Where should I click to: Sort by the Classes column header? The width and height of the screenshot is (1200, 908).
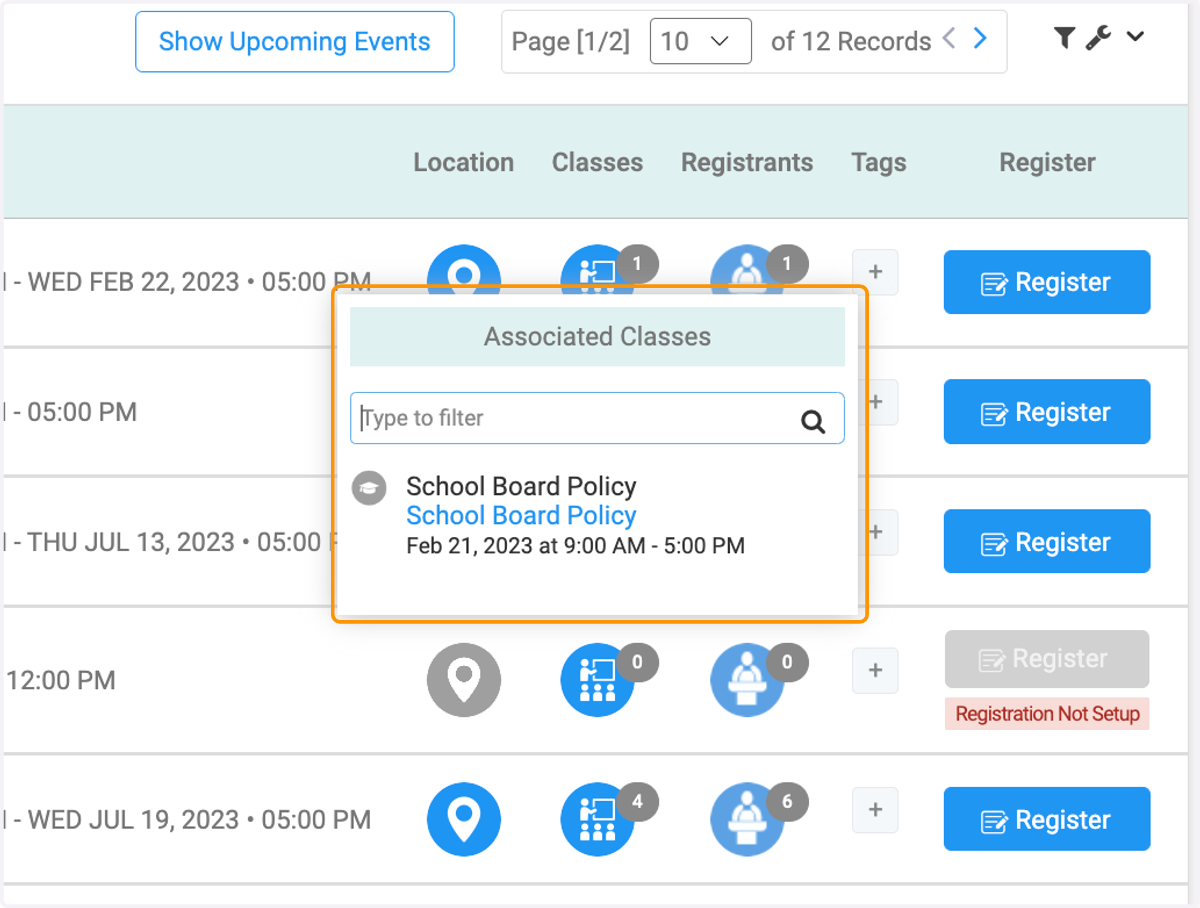point(597,162)
